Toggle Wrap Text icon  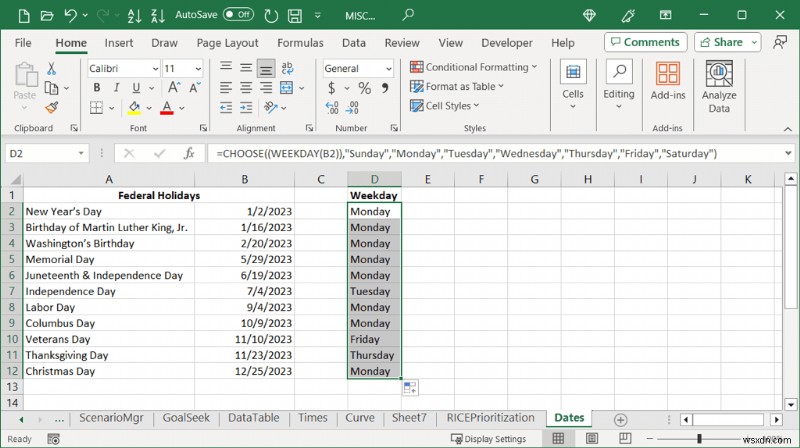(287, 68)
